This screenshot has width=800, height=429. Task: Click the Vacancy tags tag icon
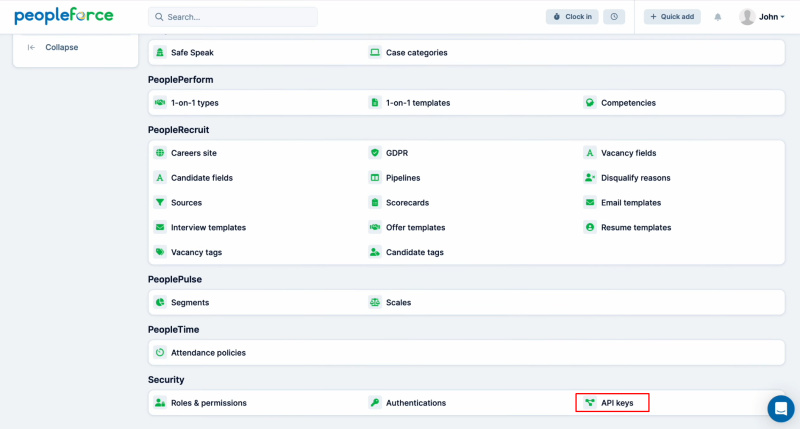tap(160, 252)
